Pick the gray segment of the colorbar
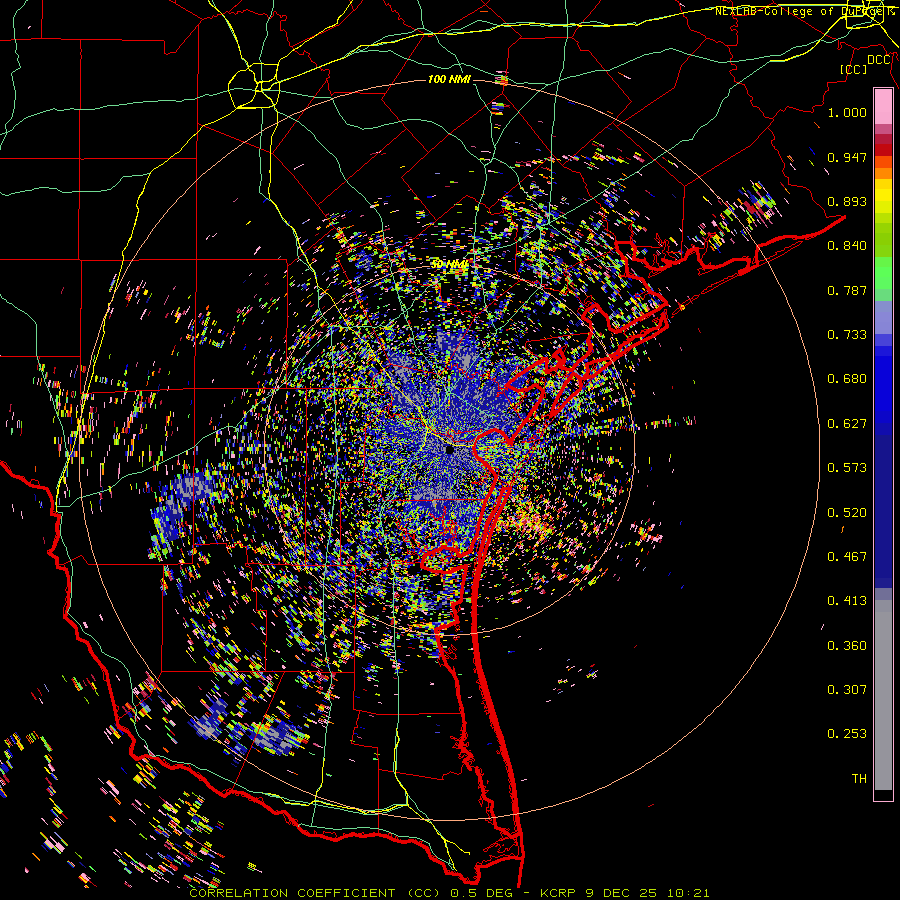The height and width of the screenshot is (900, 900). click(x=883, y=695)
